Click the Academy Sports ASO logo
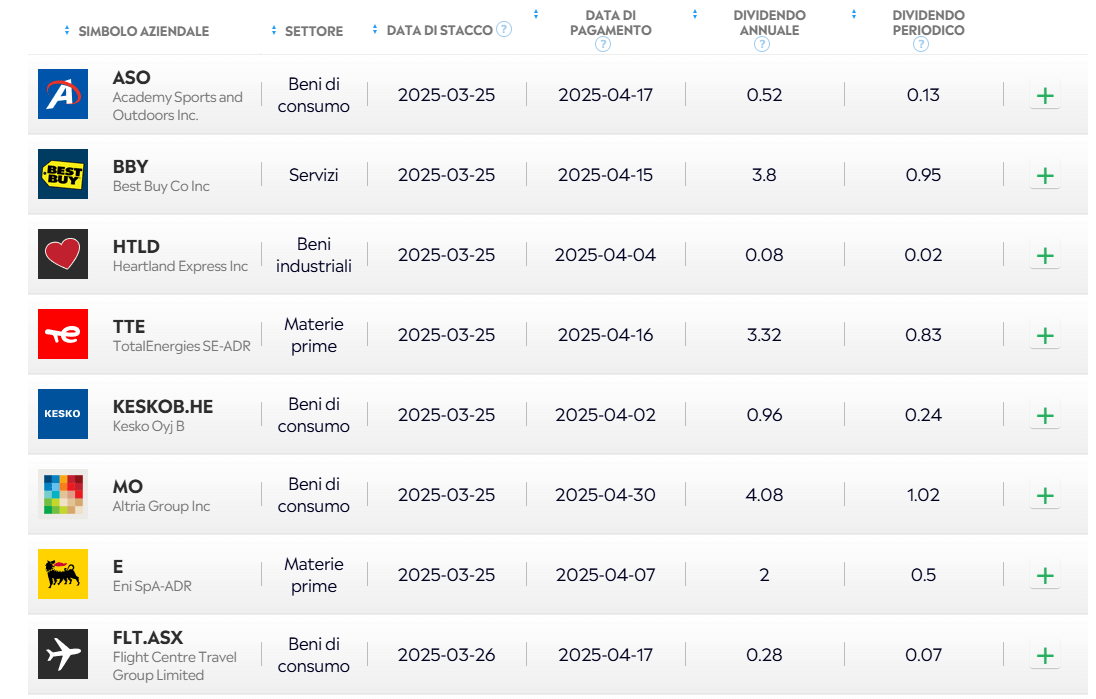Viewport: 1096px width, 699px height. (x=63, y=95)
